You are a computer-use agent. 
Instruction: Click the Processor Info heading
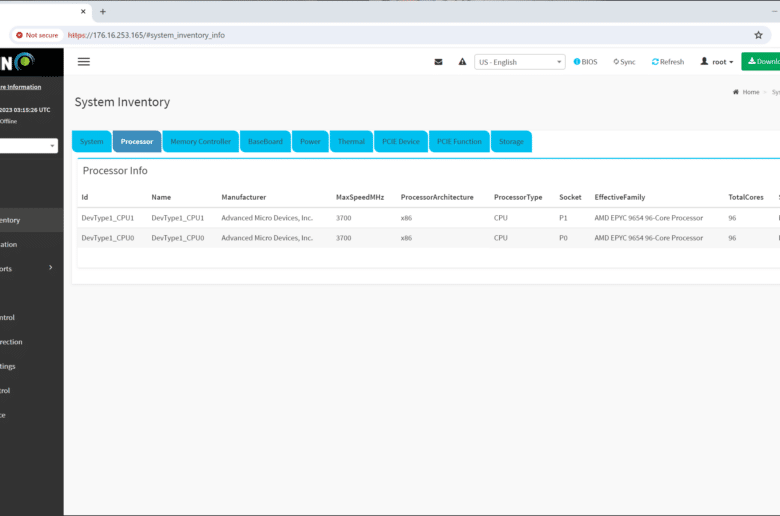pyautogui.click(x=115, y=171)
